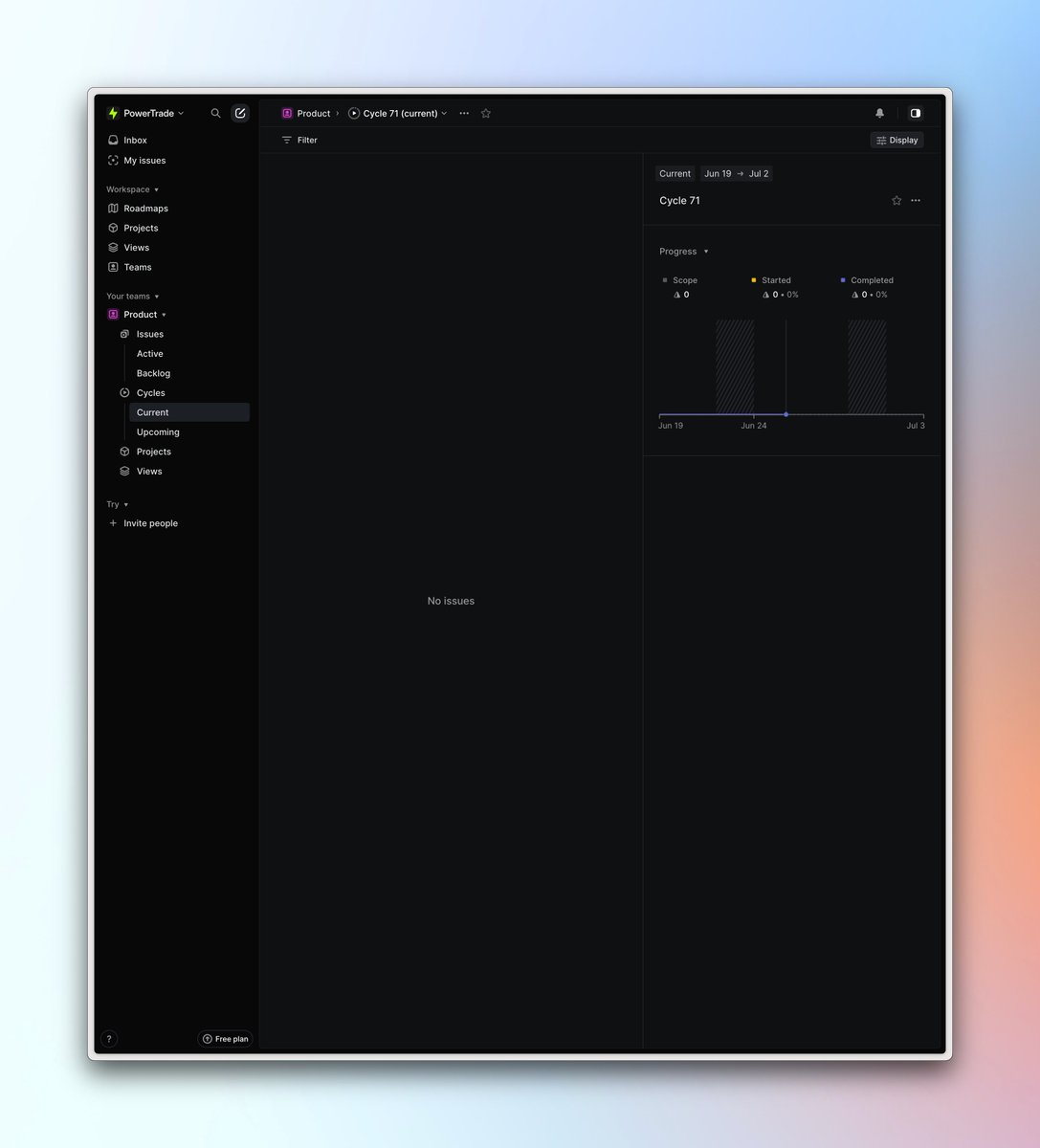Open the header more options ellipsis

click(x=464, y=113)
